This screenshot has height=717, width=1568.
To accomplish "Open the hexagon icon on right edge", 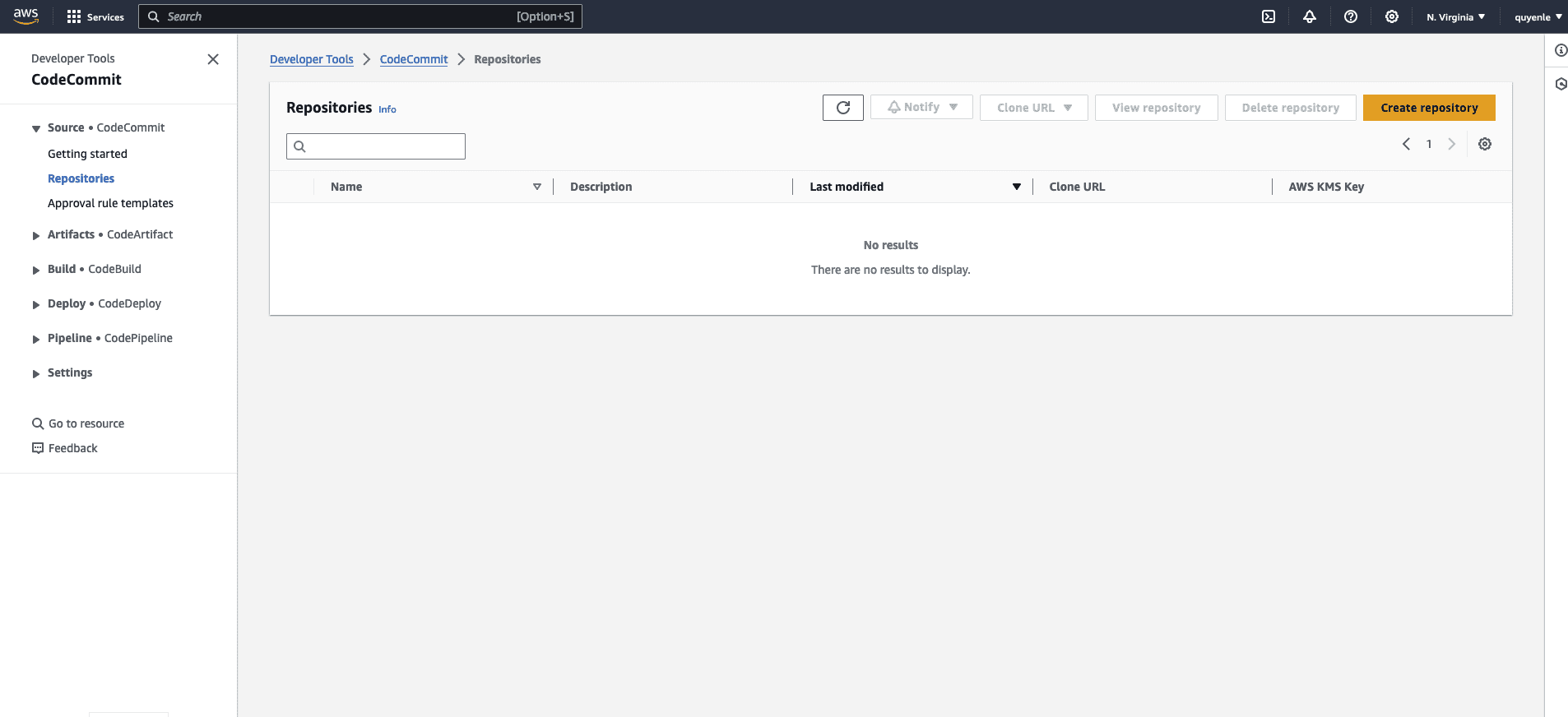I will [x=1561, y=84].
